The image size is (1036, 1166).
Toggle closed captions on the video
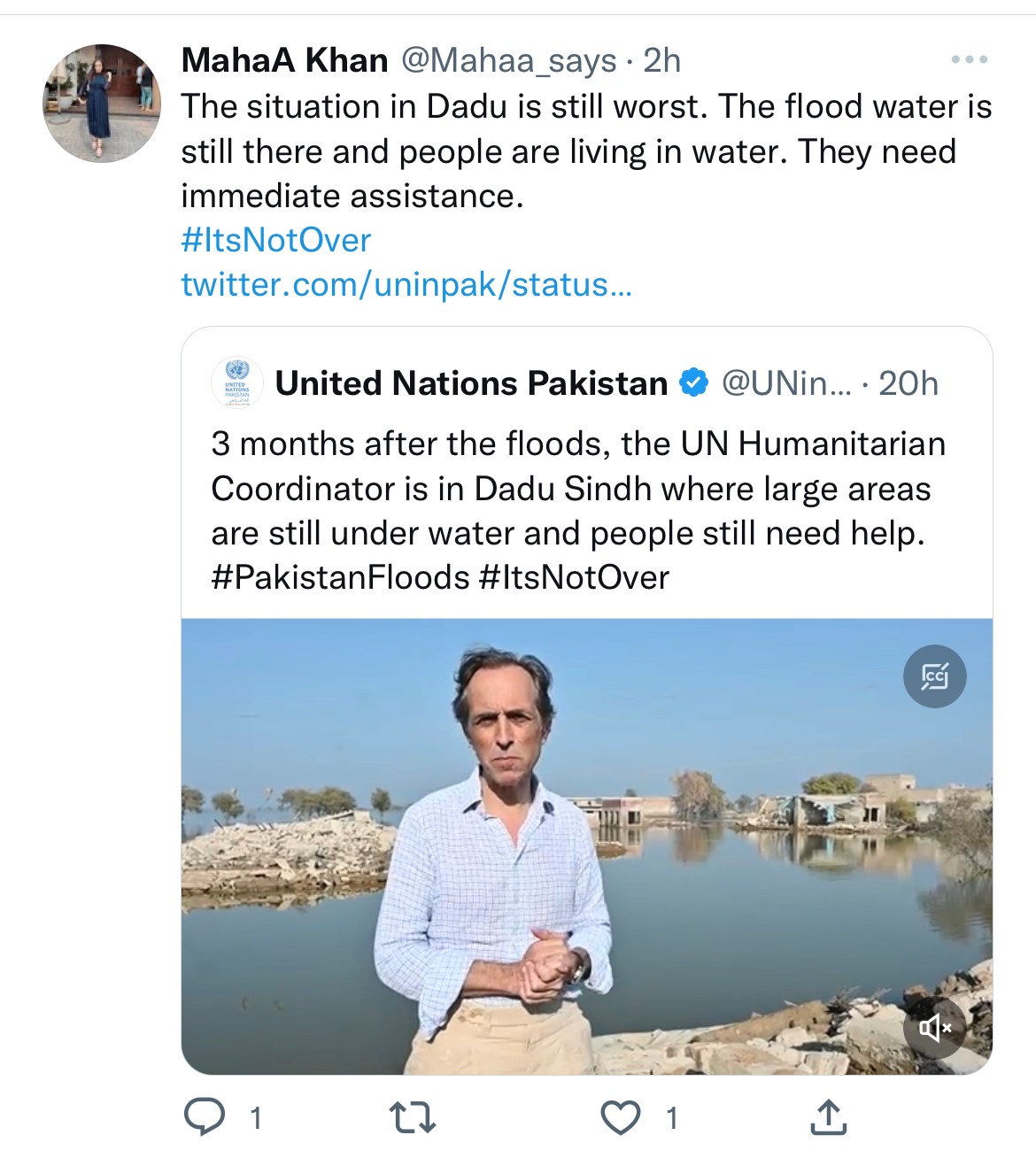click(934, 676)
